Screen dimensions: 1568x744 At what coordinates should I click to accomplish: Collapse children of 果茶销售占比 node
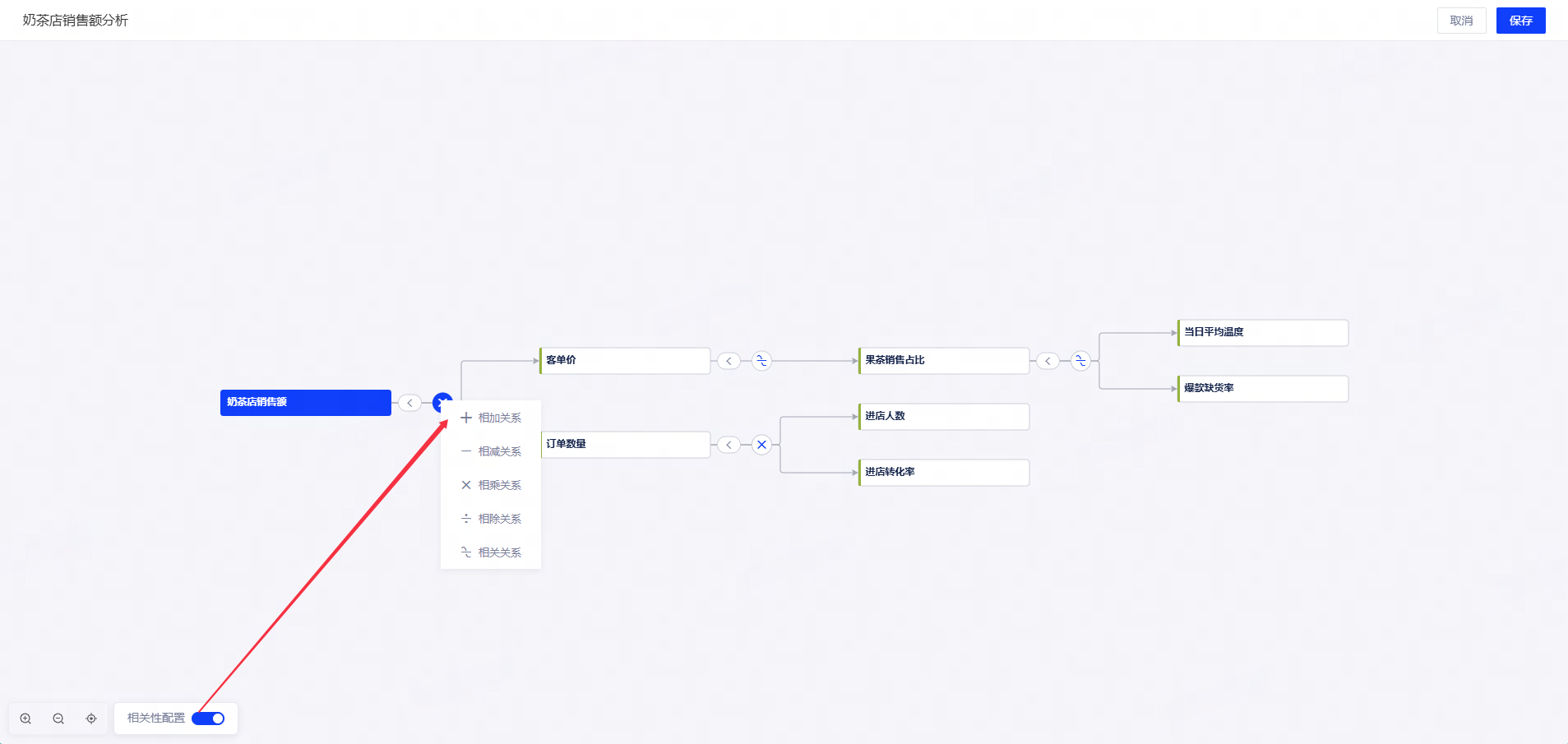pyautogui.click(x=1048, y=361)
